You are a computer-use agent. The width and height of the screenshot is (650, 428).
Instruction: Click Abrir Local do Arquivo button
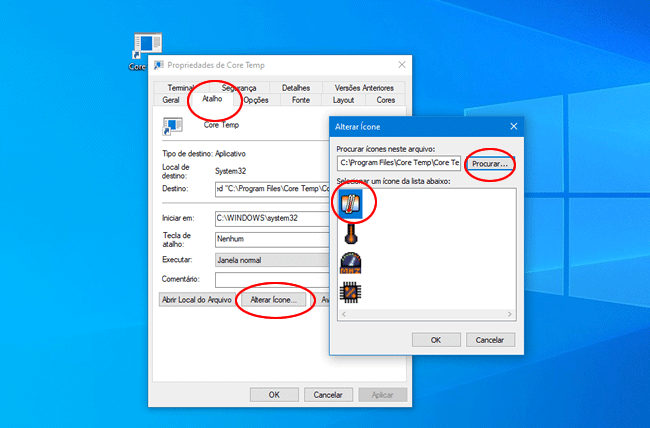click(x=197, y=299)
